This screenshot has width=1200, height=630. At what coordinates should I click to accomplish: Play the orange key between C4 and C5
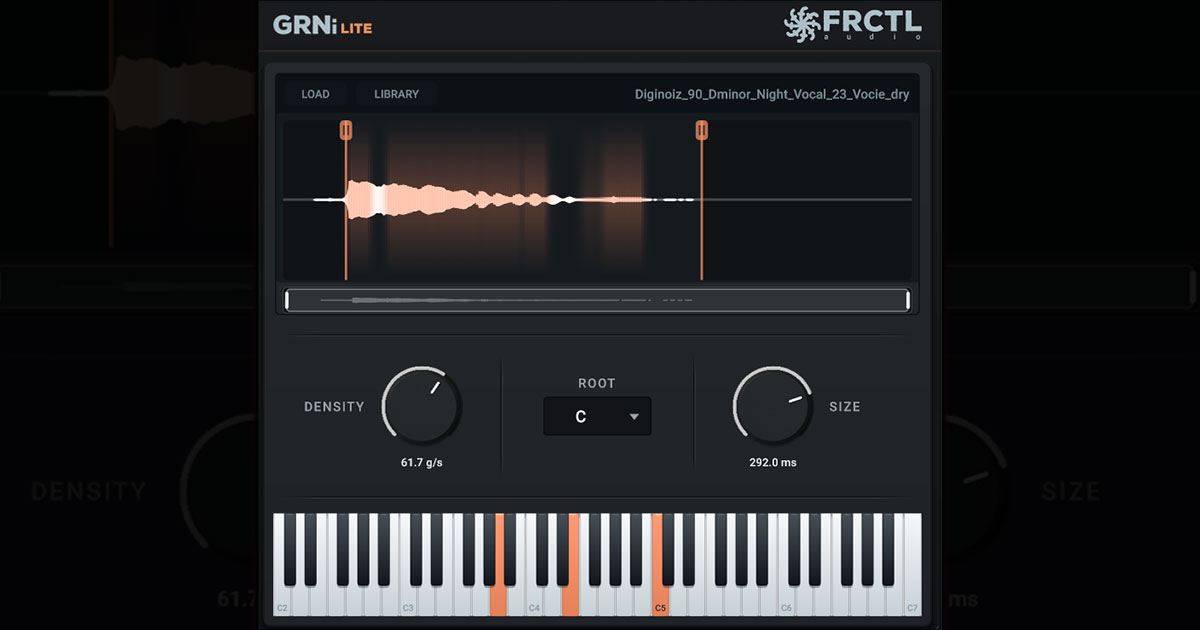click(x=570, y=600)
